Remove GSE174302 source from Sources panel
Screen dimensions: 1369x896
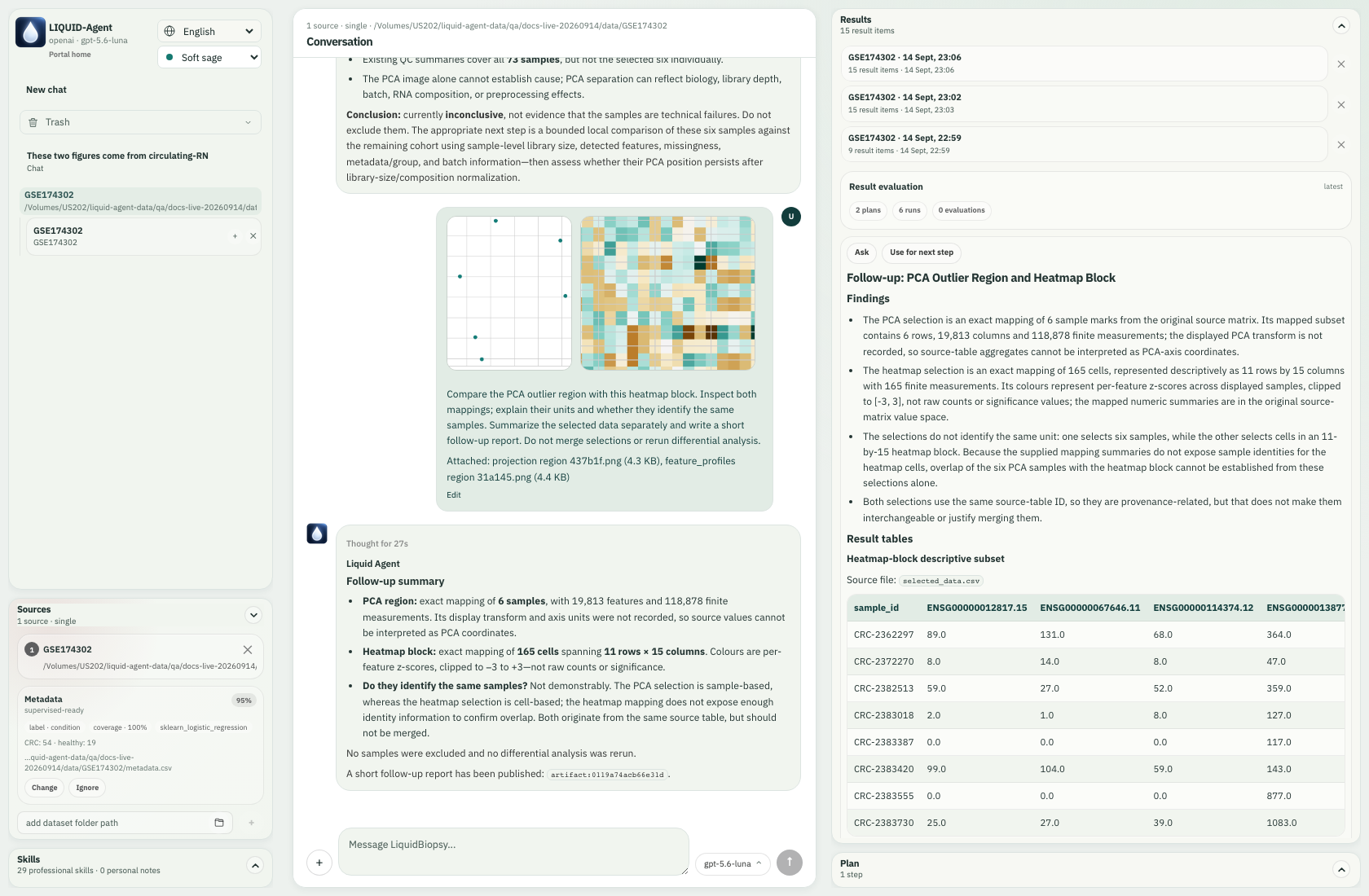(248, 649)
